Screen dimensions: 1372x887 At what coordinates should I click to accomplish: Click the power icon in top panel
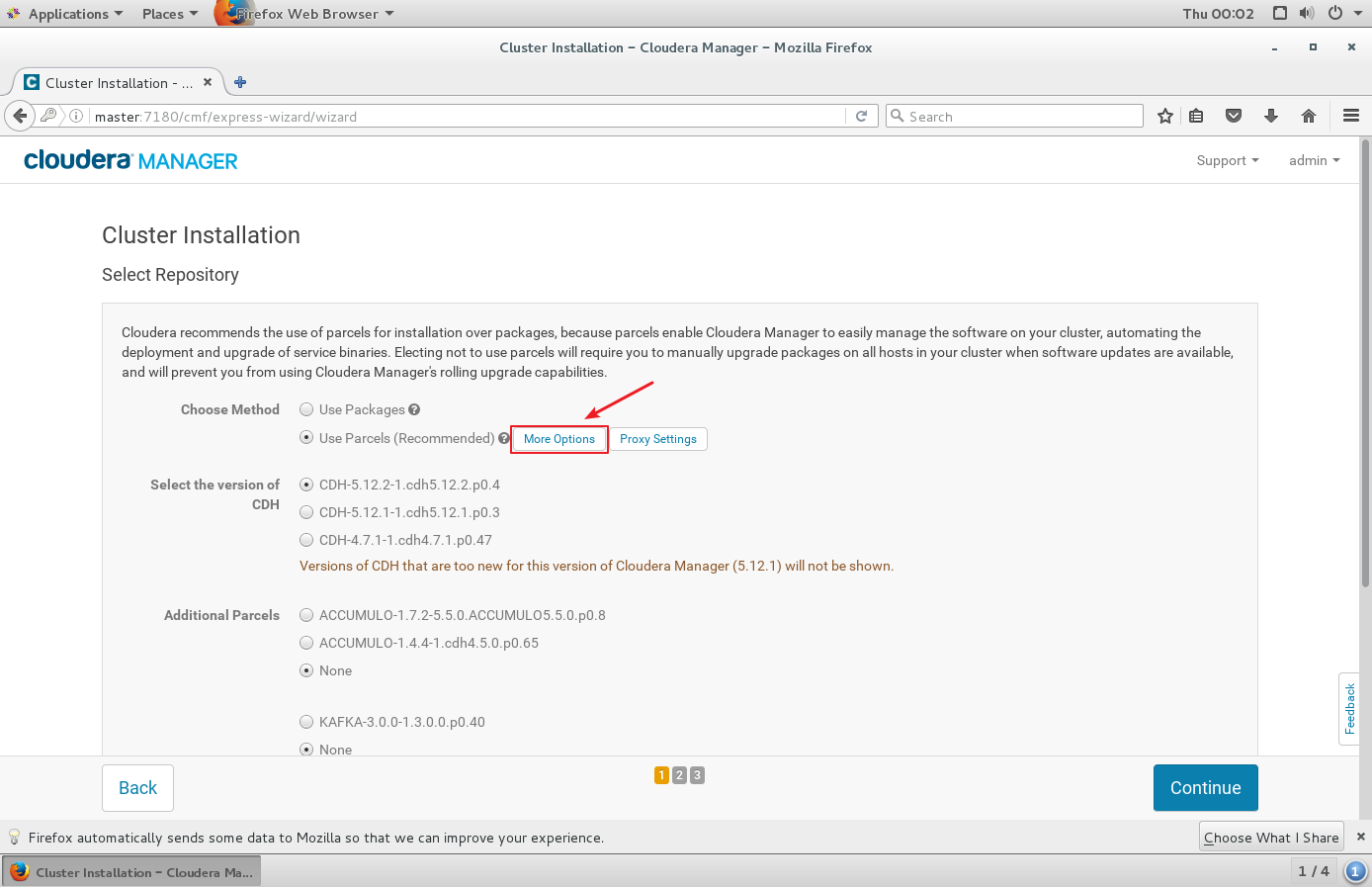coord(1335,13)
